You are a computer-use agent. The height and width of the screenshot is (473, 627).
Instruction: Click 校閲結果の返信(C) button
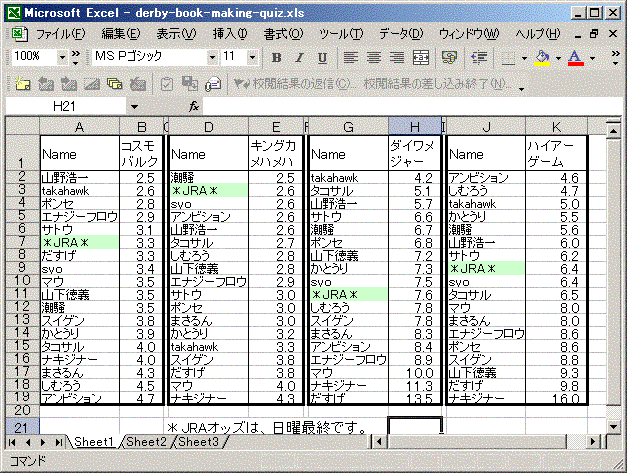point(295,84)
